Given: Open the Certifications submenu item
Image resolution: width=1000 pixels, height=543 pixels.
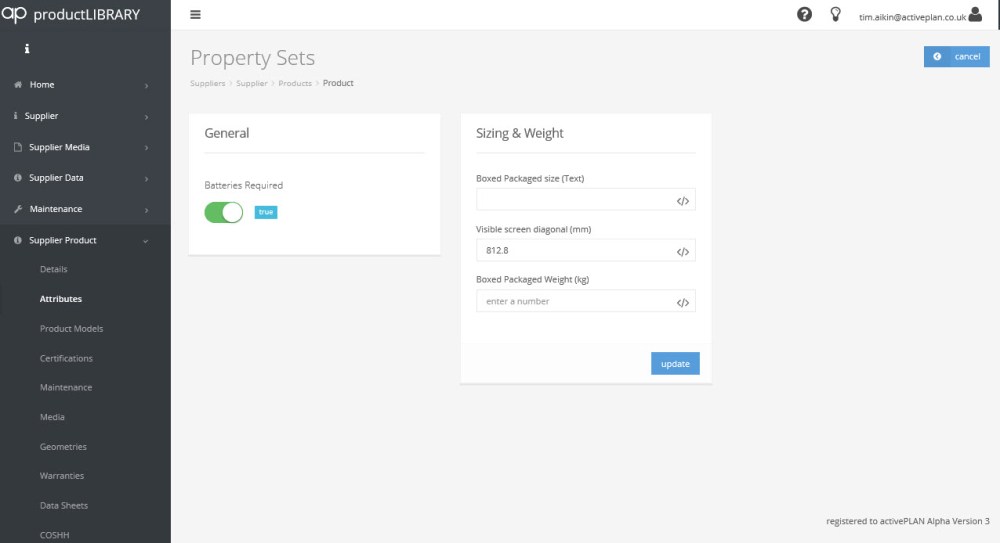Looking at the screenshot, I should pyautogui.click(x=66, y=358).
